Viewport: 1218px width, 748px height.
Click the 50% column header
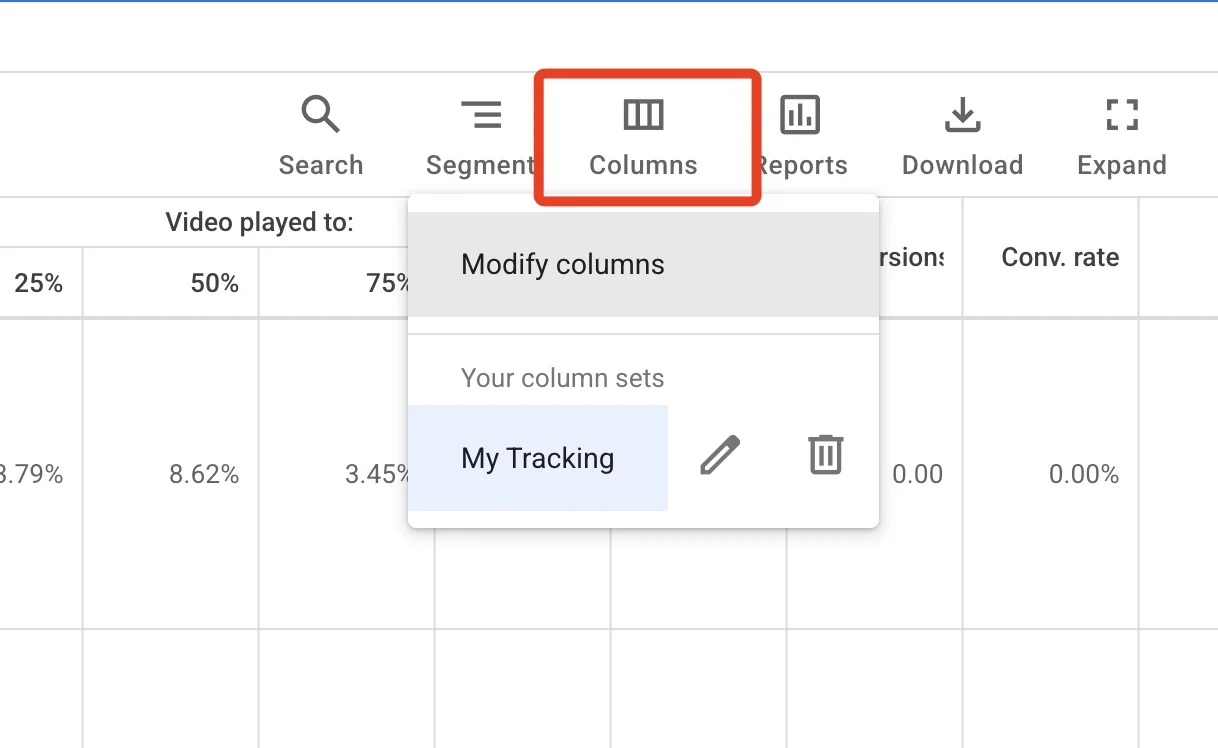pyautogui.click(x=215, y=283)
